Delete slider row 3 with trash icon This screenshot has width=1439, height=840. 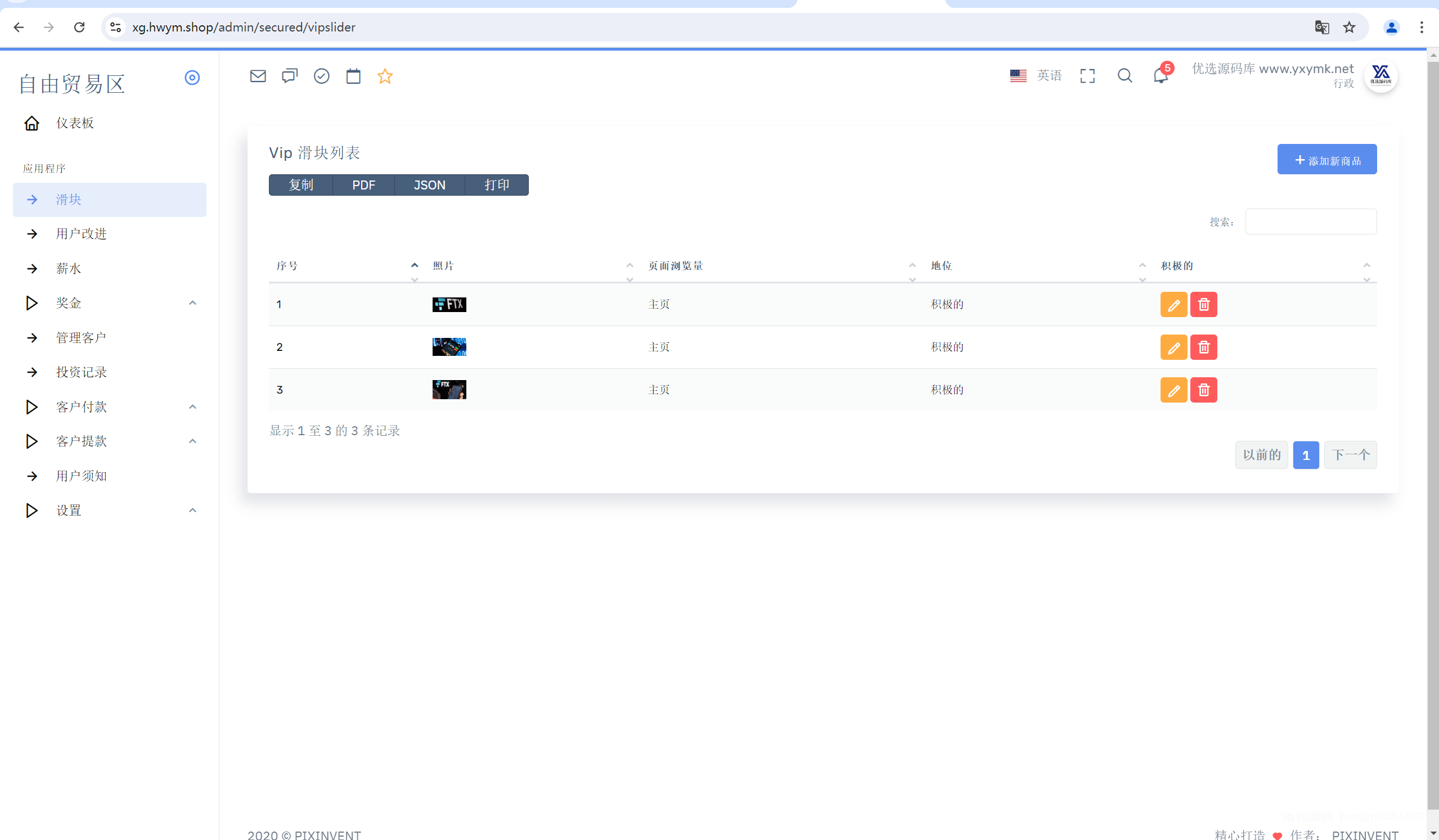[x=1204, y=390]
